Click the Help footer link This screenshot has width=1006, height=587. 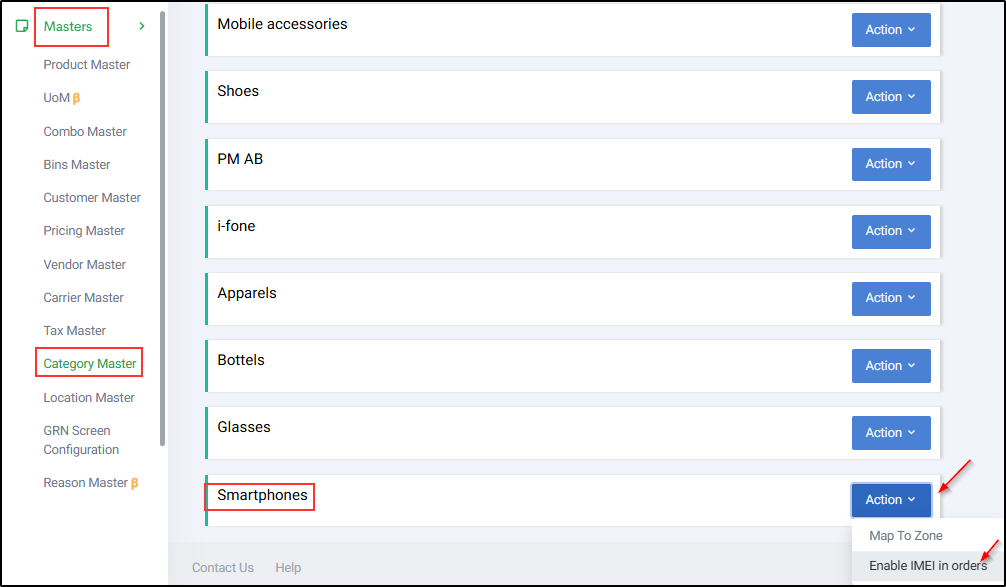click(x=288, y=568)
